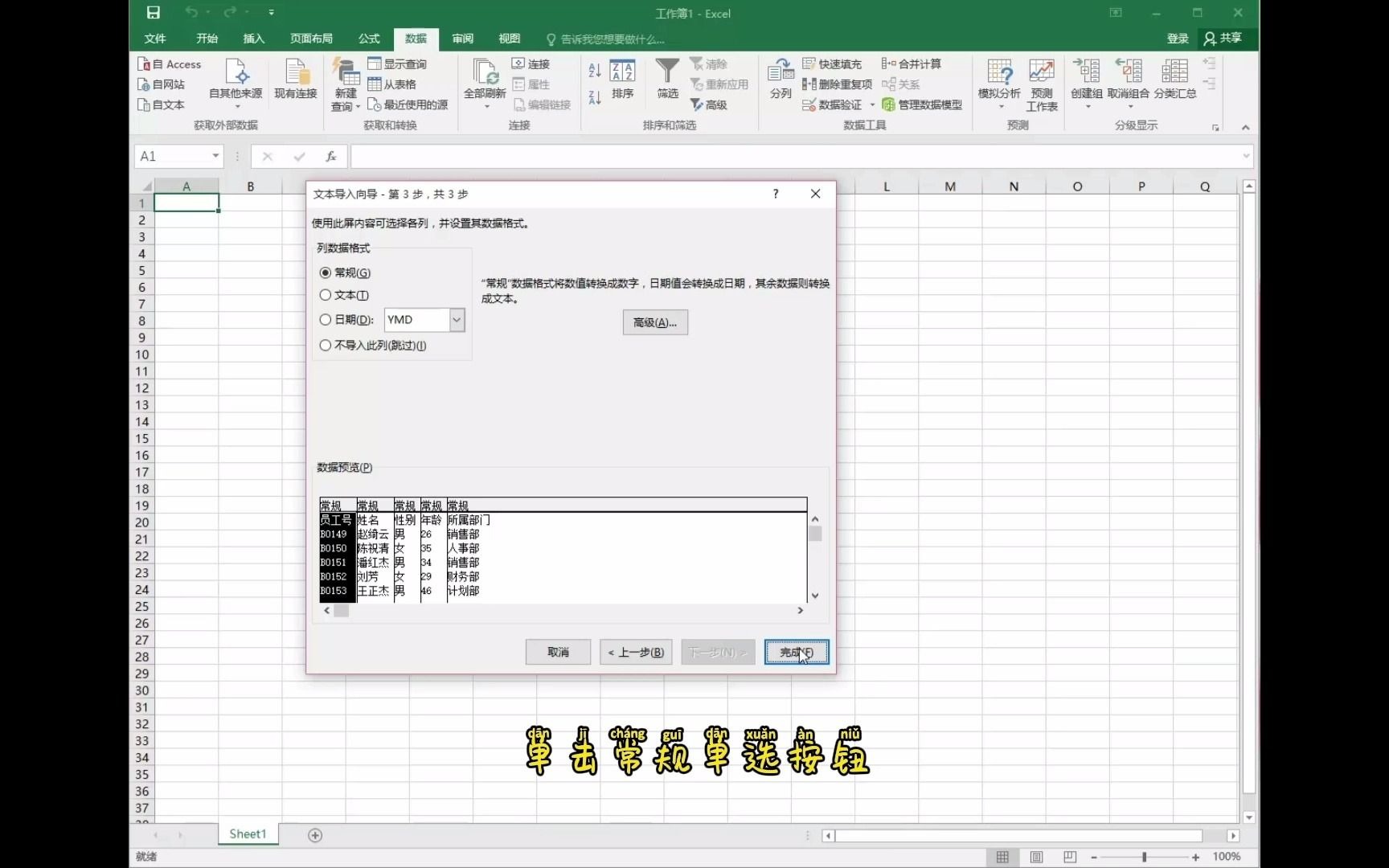Image resolution: width=1389 pixels, height=868 pixels.
Task: Expand the Group (创建组) dropdown
Action: point(1087,107)
